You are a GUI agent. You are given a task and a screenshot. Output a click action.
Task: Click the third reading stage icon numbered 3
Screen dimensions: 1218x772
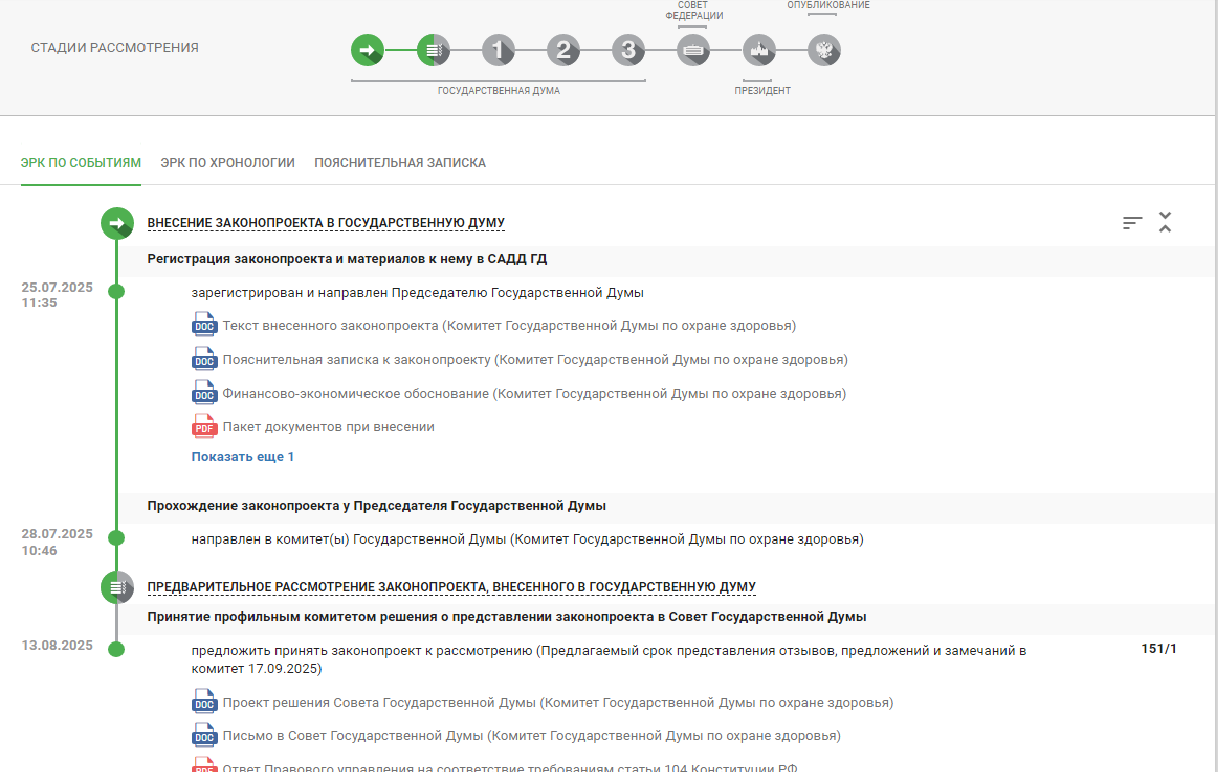(x=628, y=50)
